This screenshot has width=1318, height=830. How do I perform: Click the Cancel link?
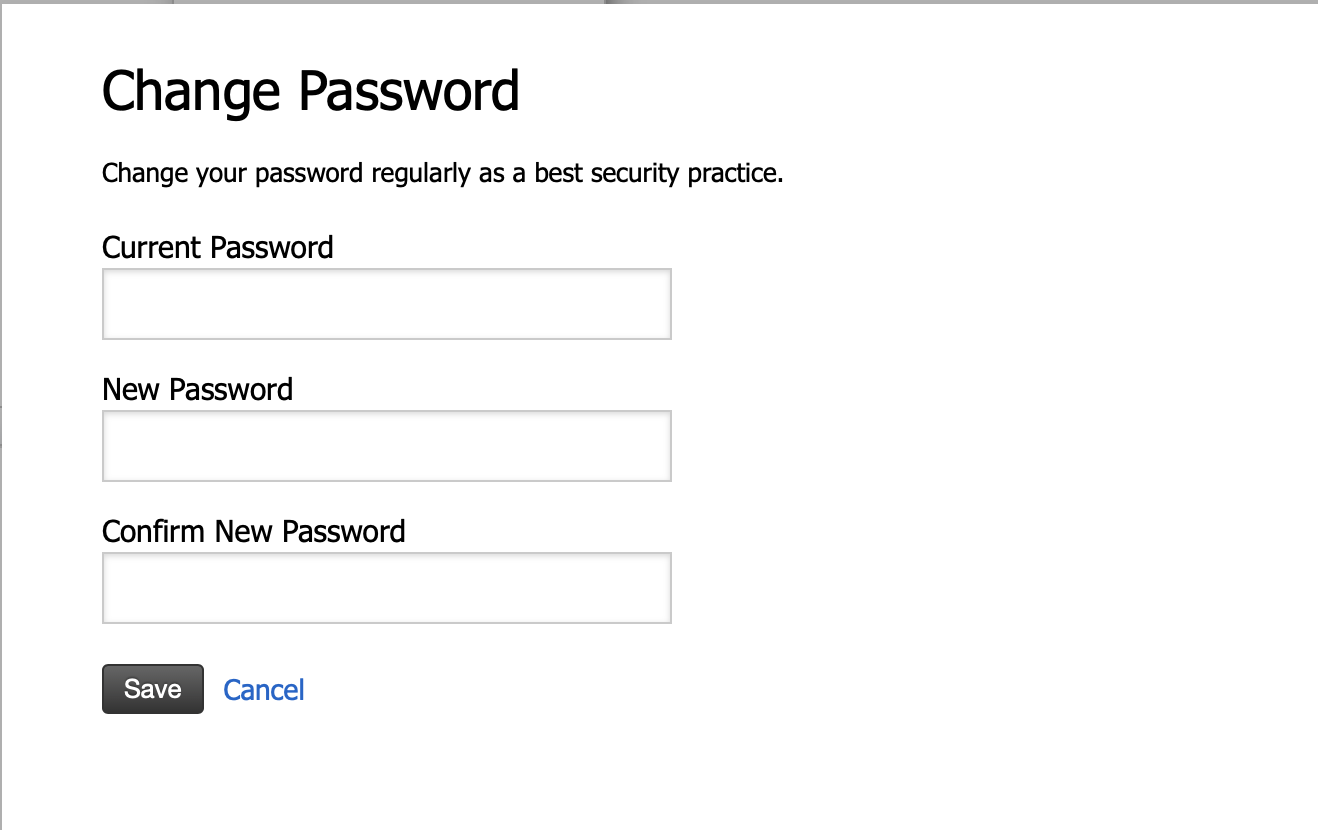point(264,690)
